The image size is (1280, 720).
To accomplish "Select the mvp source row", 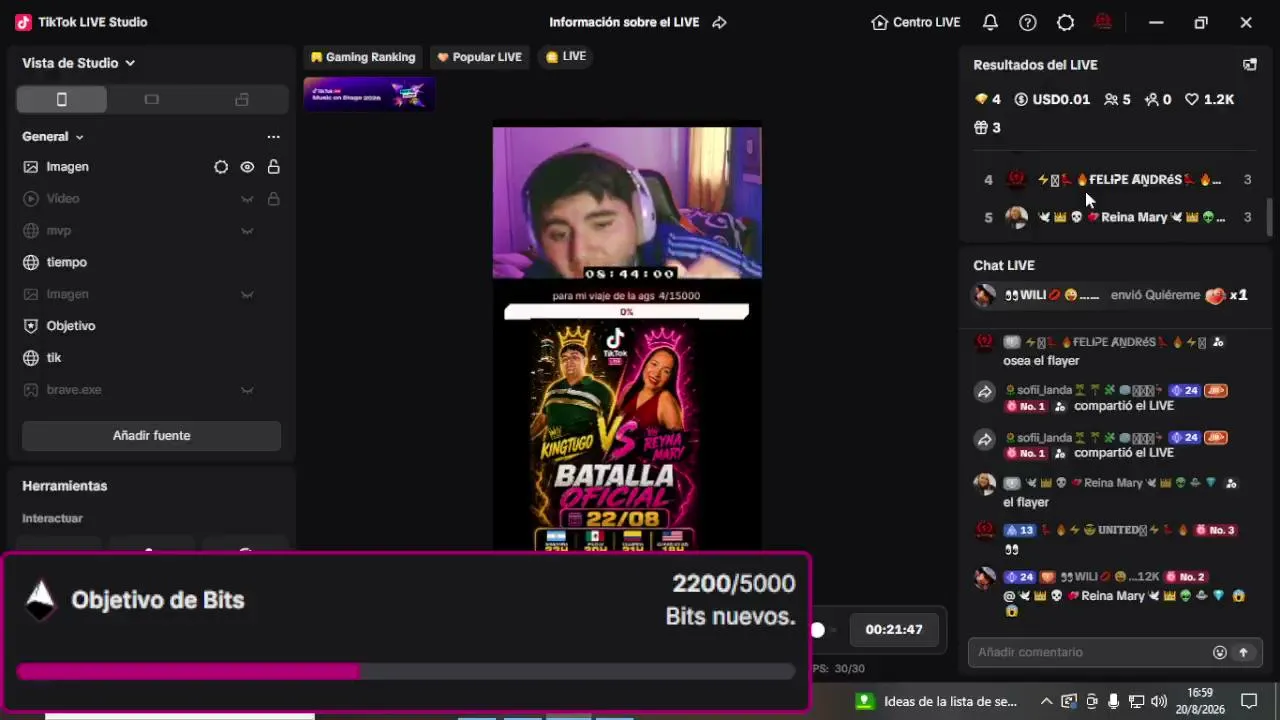I will 151,231.
